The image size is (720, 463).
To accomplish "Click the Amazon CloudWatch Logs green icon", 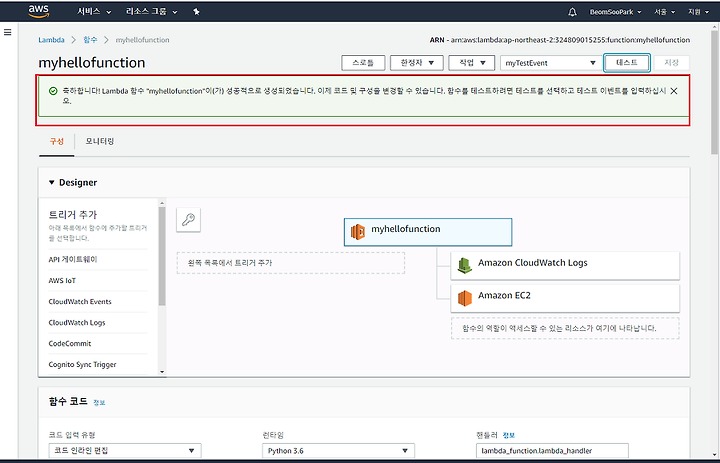I will pos(465,265).
